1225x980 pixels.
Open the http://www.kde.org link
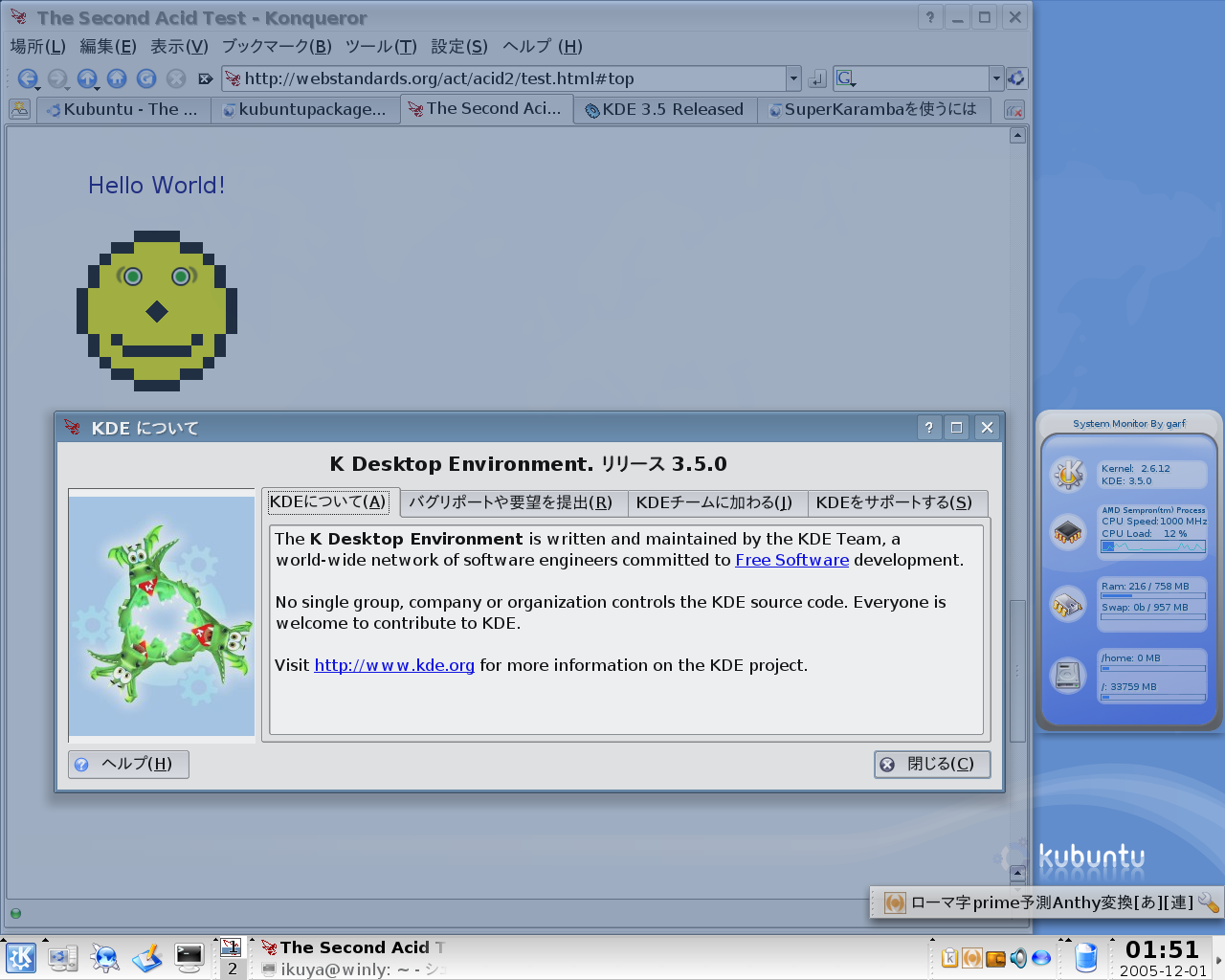pos(394,666)
